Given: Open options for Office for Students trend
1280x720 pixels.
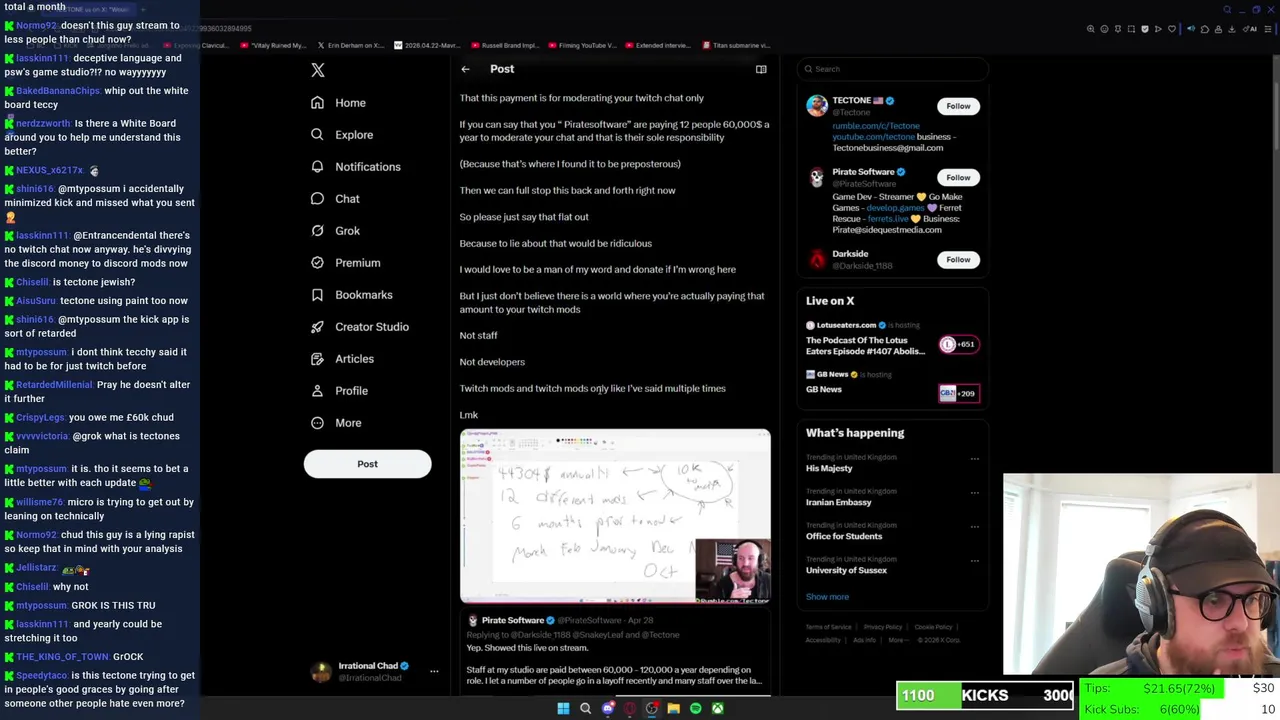Looking at the screenshot, I should click(x=975, y=527).
